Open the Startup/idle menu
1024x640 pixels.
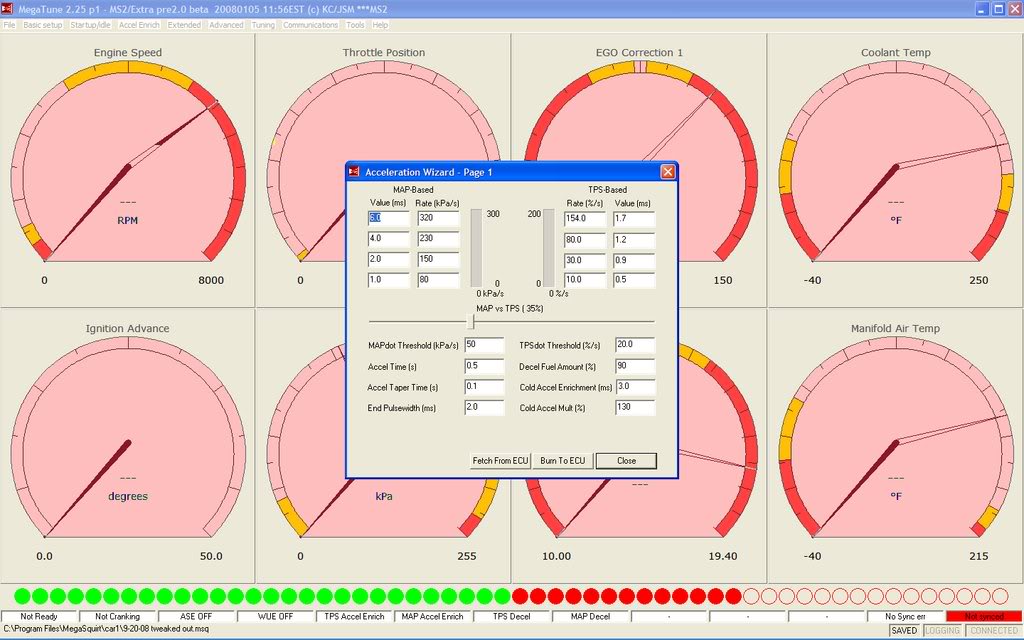[90, 25]
